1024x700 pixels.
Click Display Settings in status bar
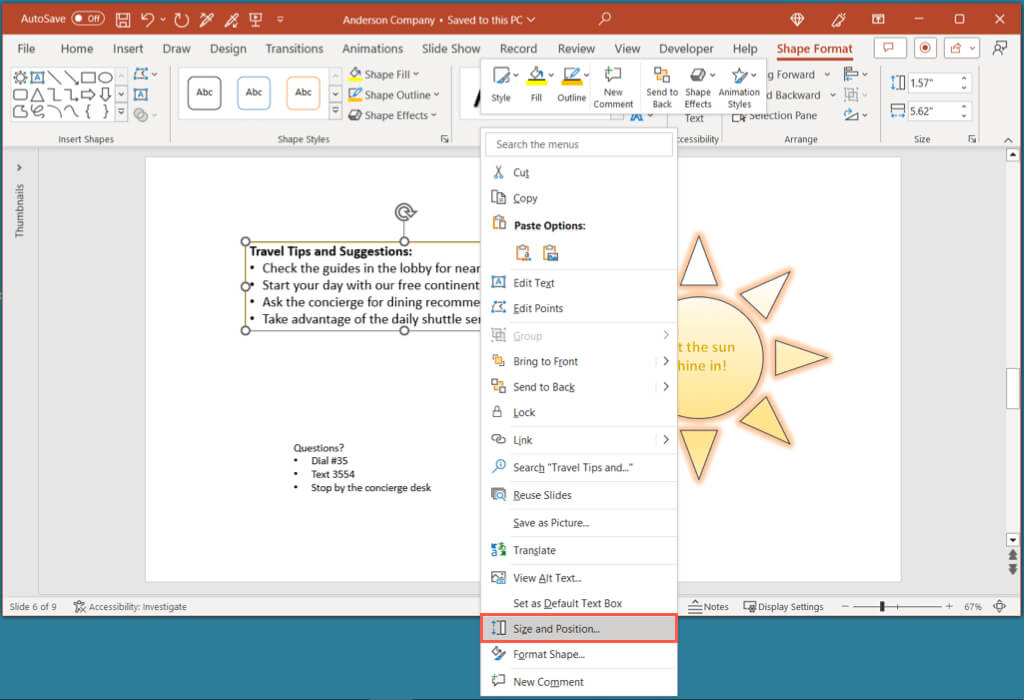783,606
